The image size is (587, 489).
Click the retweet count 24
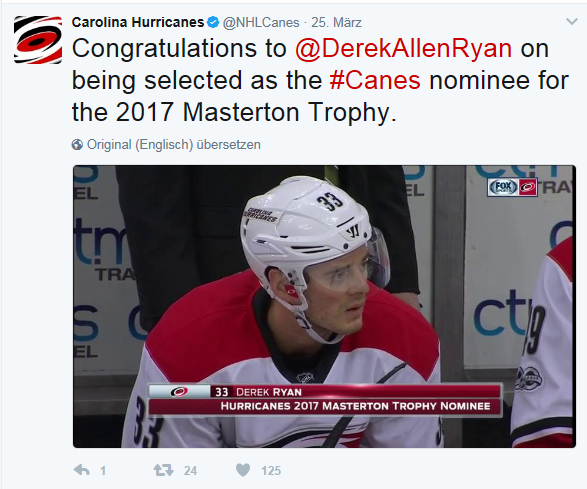click(x=190, y=470)
